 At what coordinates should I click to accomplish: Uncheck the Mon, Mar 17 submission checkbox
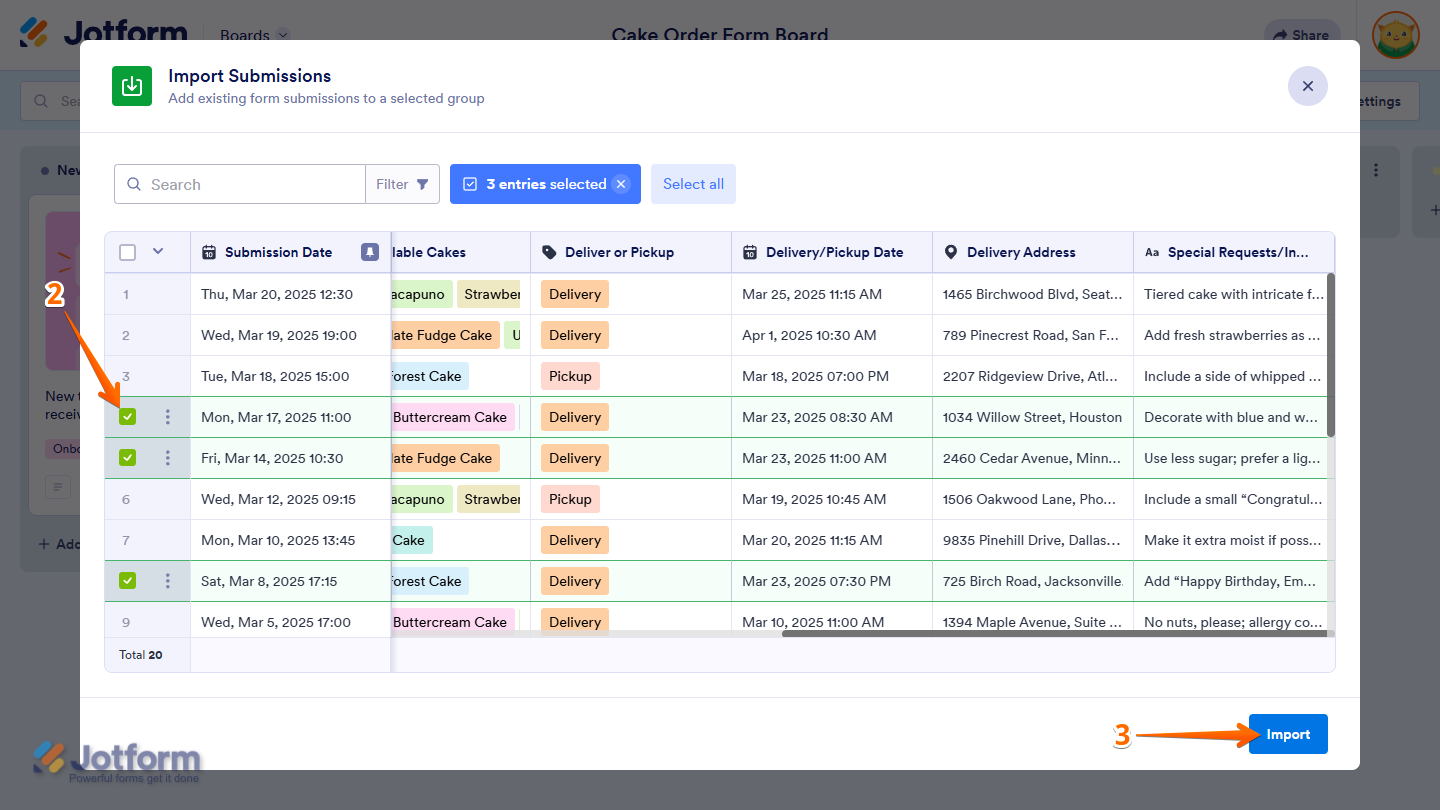127,417
